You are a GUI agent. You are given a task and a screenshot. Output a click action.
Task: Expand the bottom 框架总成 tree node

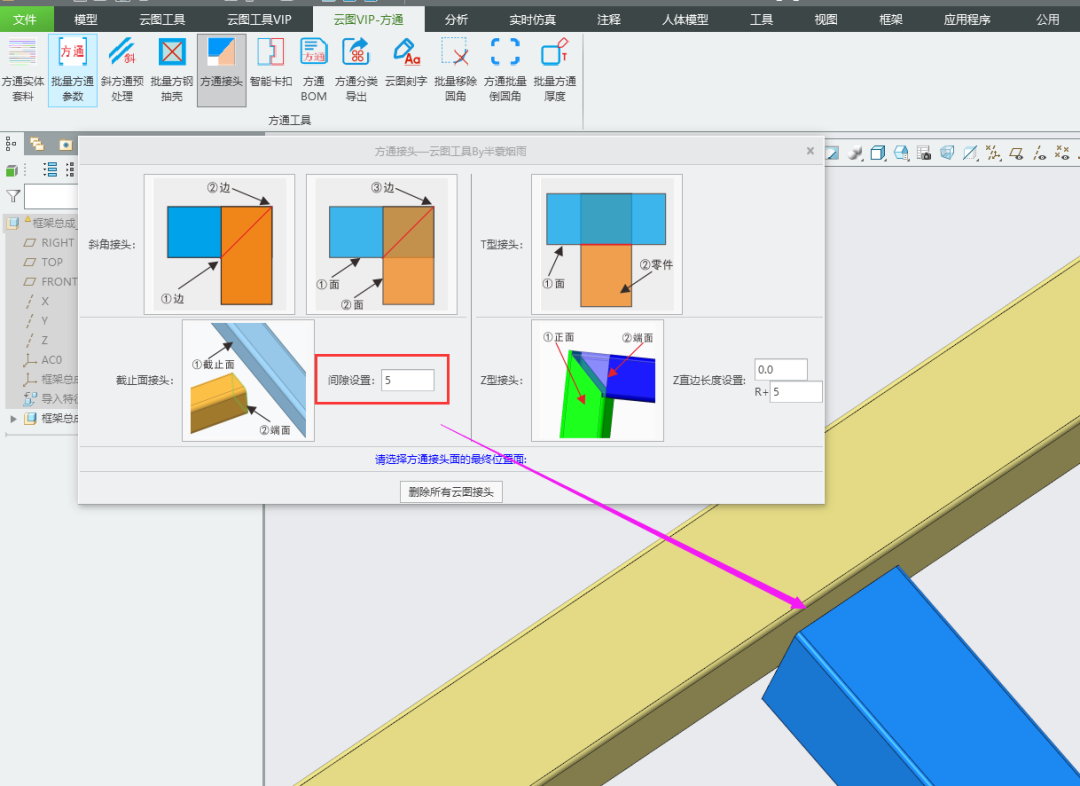pyautogui.click(x=13, y=418)
